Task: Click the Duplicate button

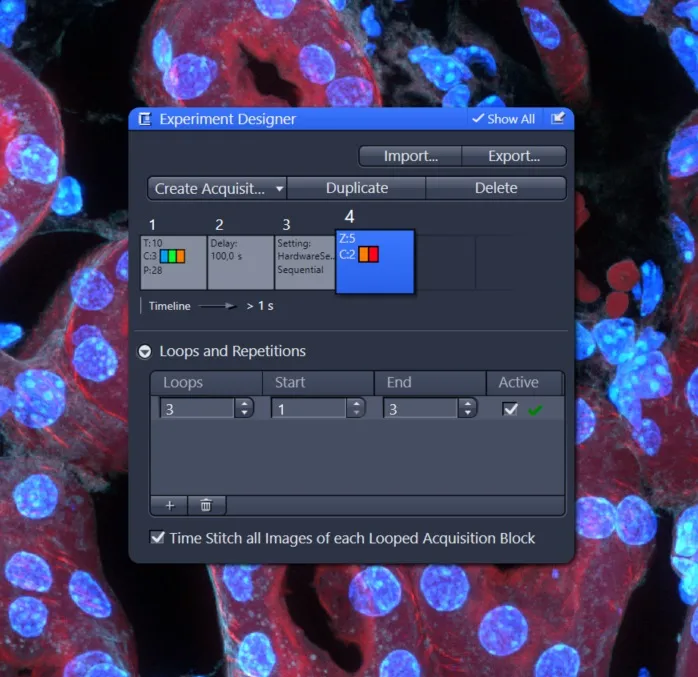Action: (x=357, y=188)
